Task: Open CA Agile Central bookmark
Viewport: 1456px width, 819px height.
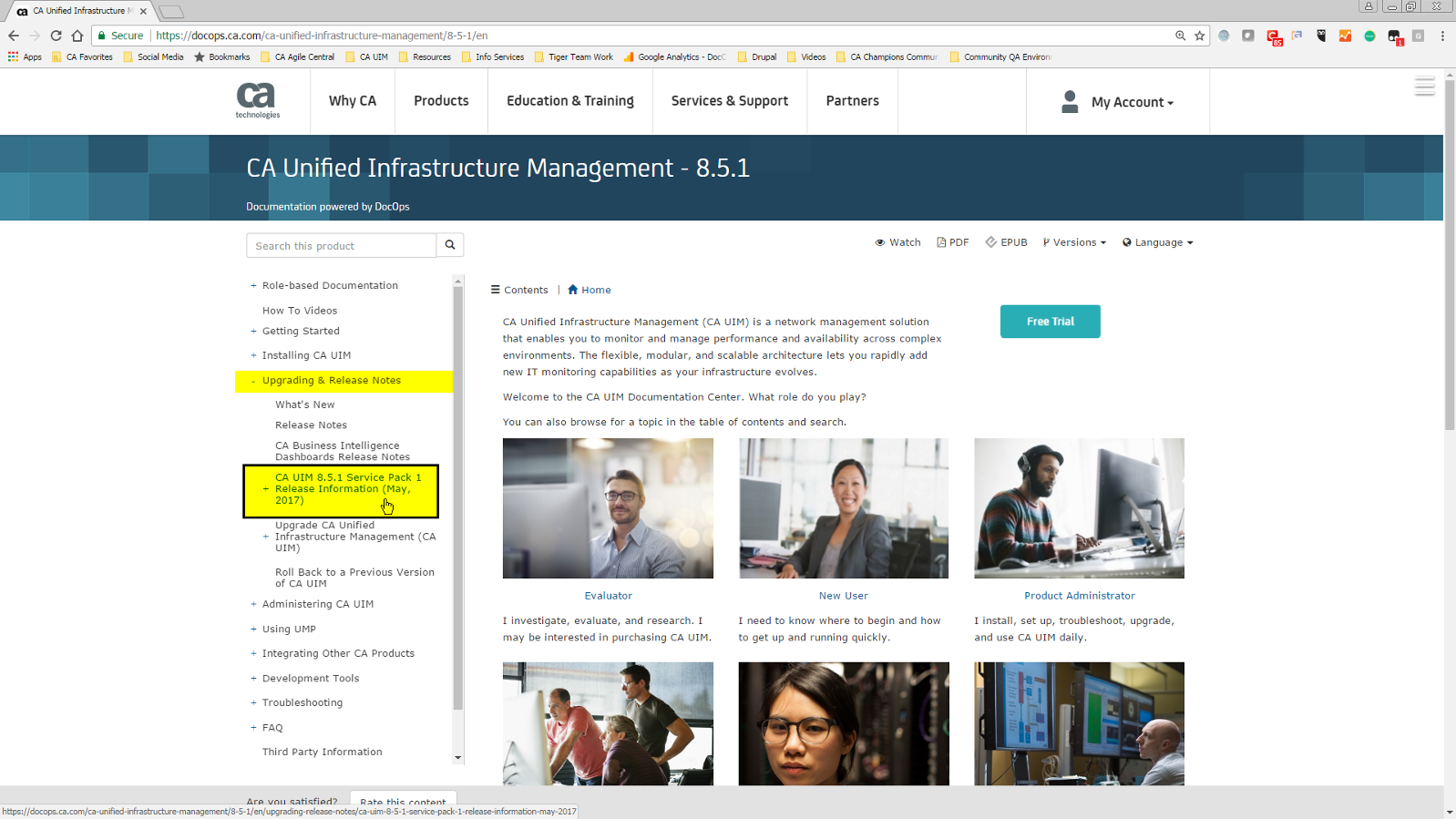Action: click(298, 56)
